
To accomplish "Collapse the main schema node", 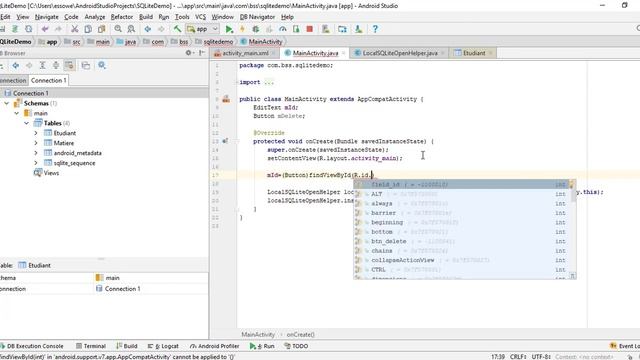I will (x=17, y=113).
